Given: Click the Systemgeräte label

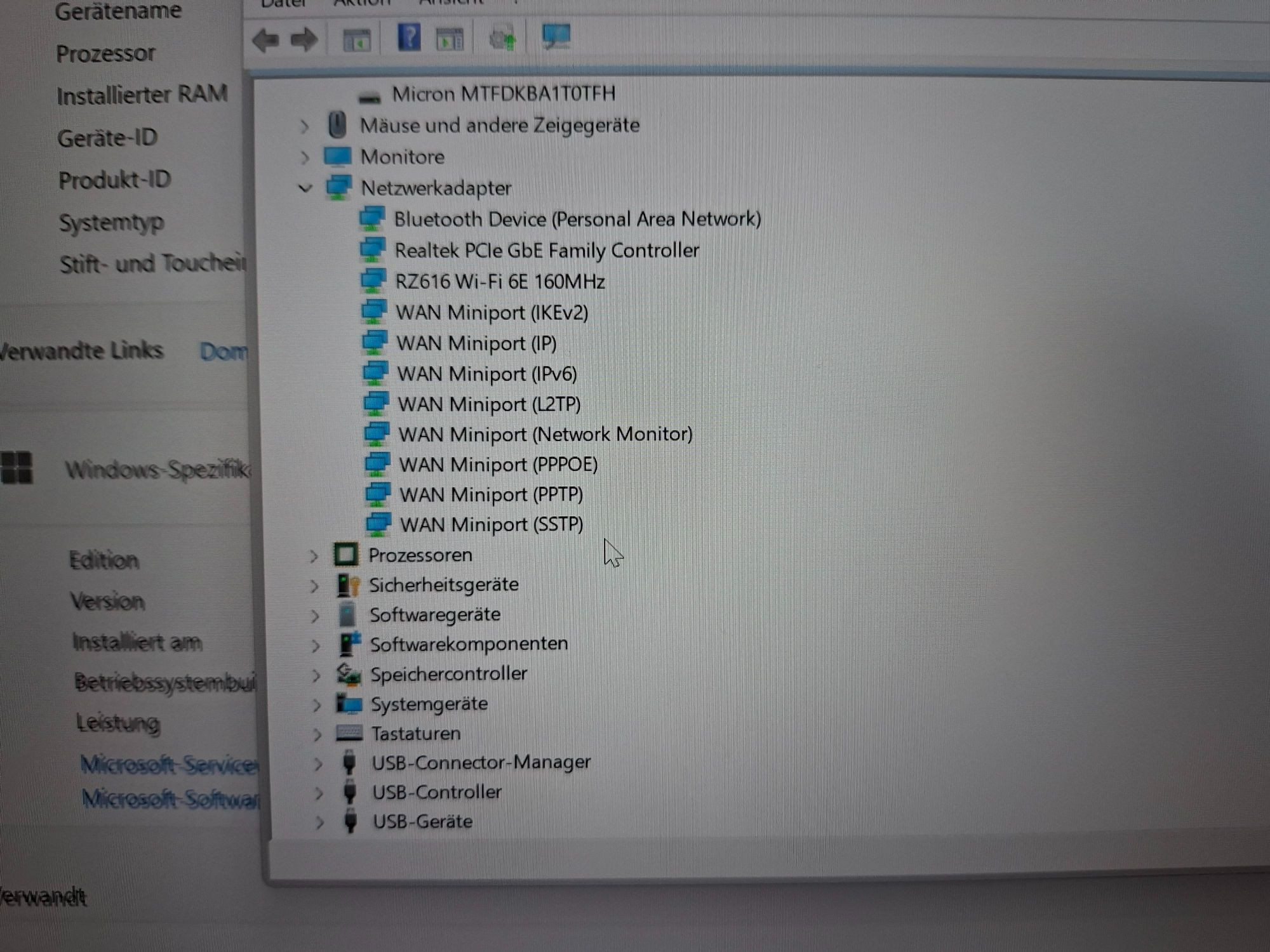Looking at the screenshot, I should pos(429,704).
